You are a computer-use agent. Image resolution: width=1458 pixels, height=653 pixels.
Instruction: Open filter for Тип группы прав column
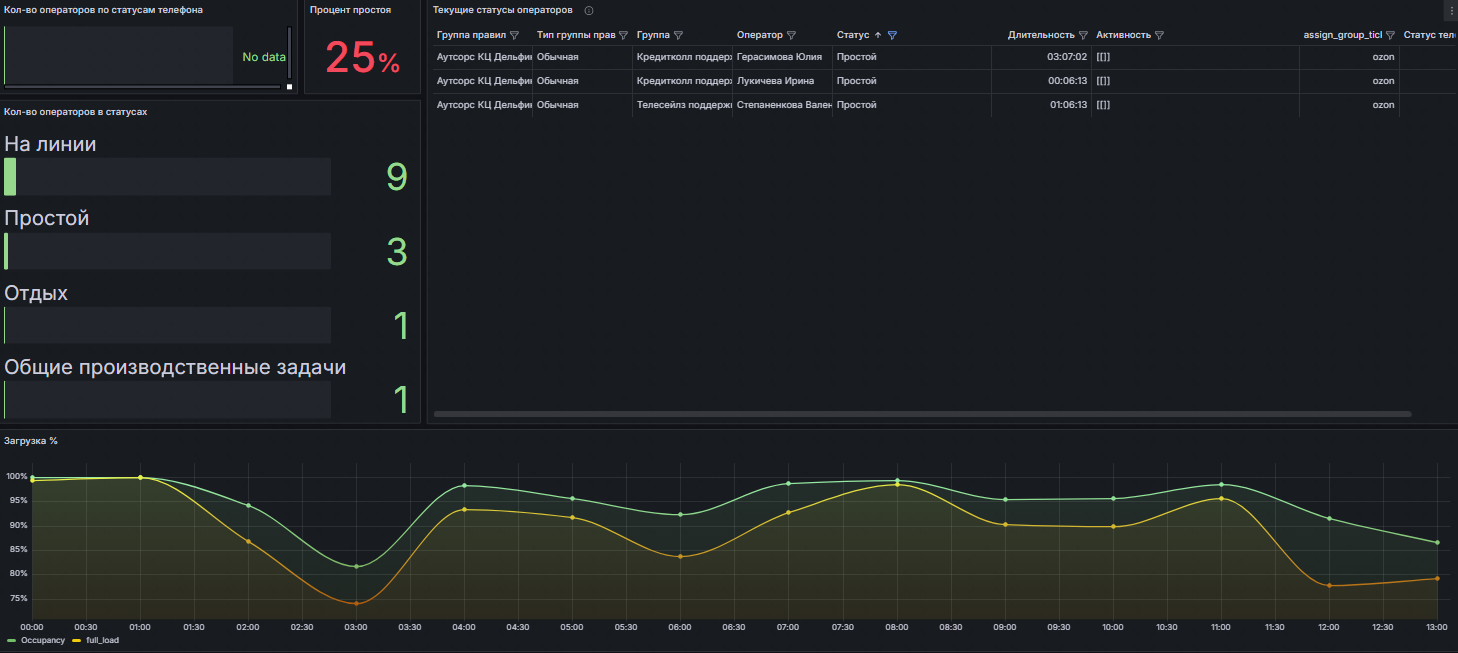point(624,35)
